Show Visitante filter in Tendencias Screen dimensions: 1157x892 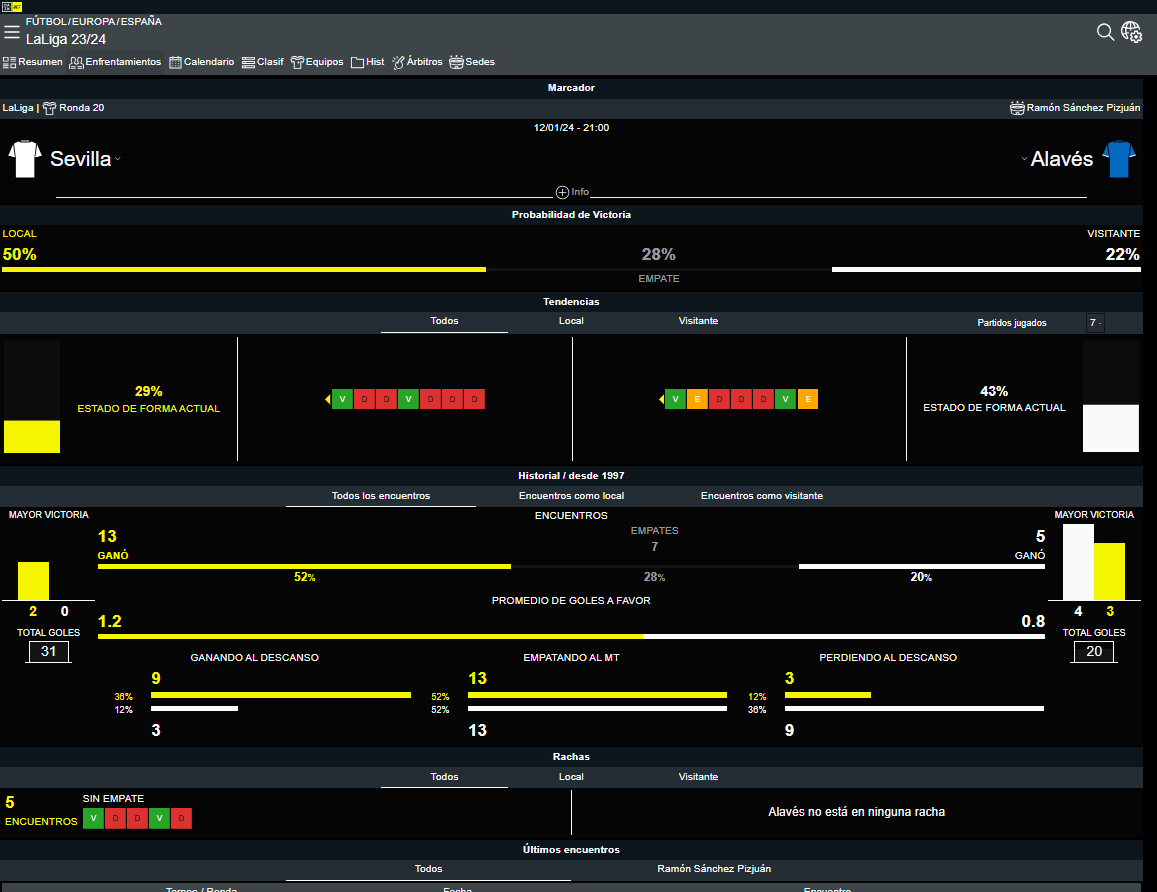click(x=698, y=321)
